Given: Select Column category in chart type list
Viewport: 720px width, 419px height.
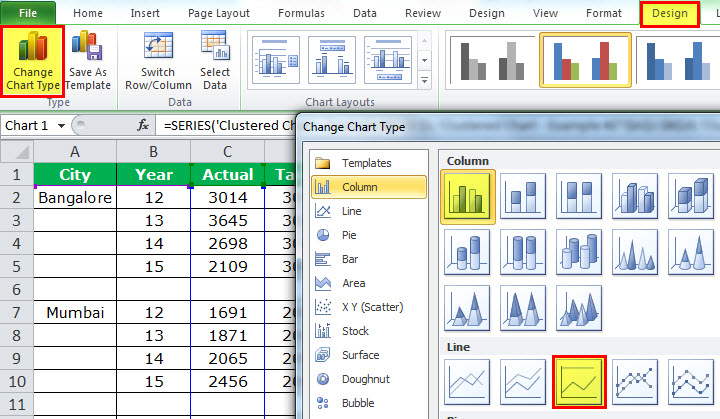Looking at the screenshot, I should (x=369, y=187).
